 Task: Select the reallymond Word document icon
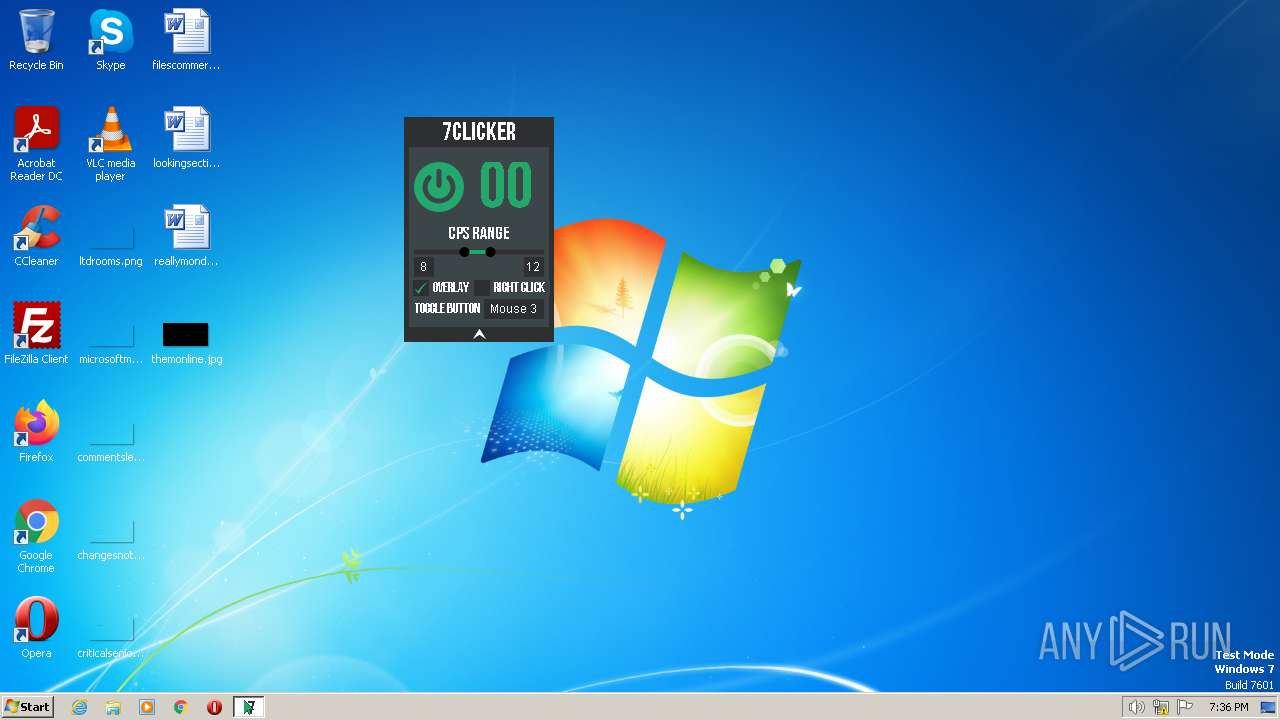[x=186, y=236]
